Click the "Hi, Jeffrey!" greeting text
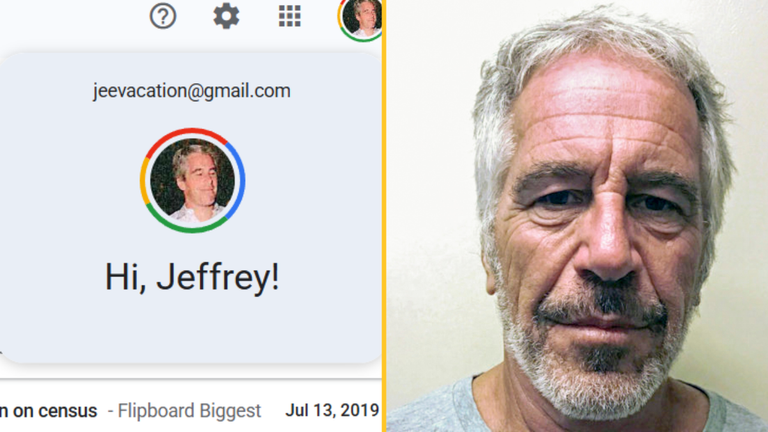Image resolution: width=768 pixels, height=432 pixels. pyautogui.click(x=192, y=278)
